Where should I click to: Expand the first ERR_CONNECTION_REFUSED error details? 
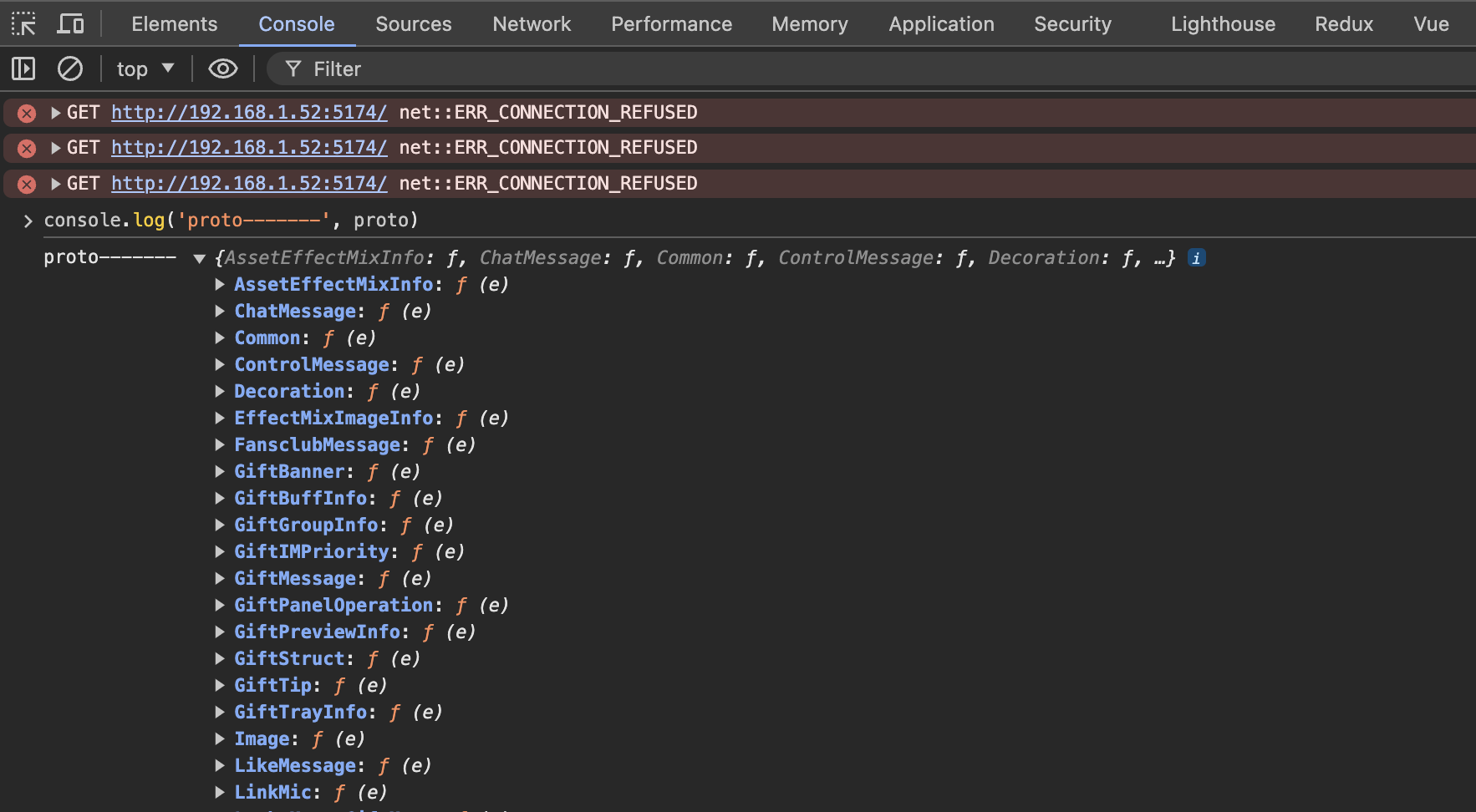[54, 112]
